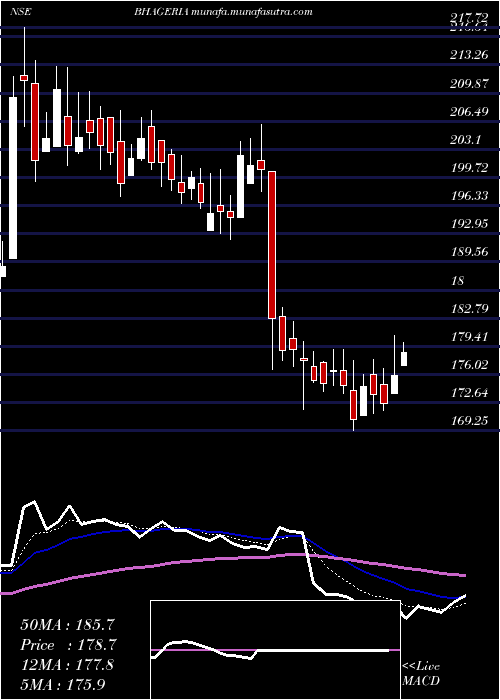The image size is (500, 700).
Task: Click the 182.79 price level label
Action: click(469, 308)
